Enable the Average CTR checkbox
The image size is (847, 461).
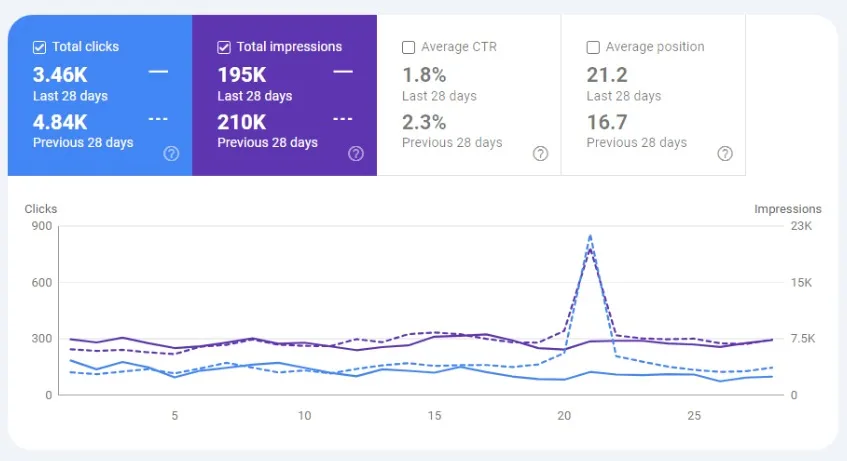click(408, 47)
